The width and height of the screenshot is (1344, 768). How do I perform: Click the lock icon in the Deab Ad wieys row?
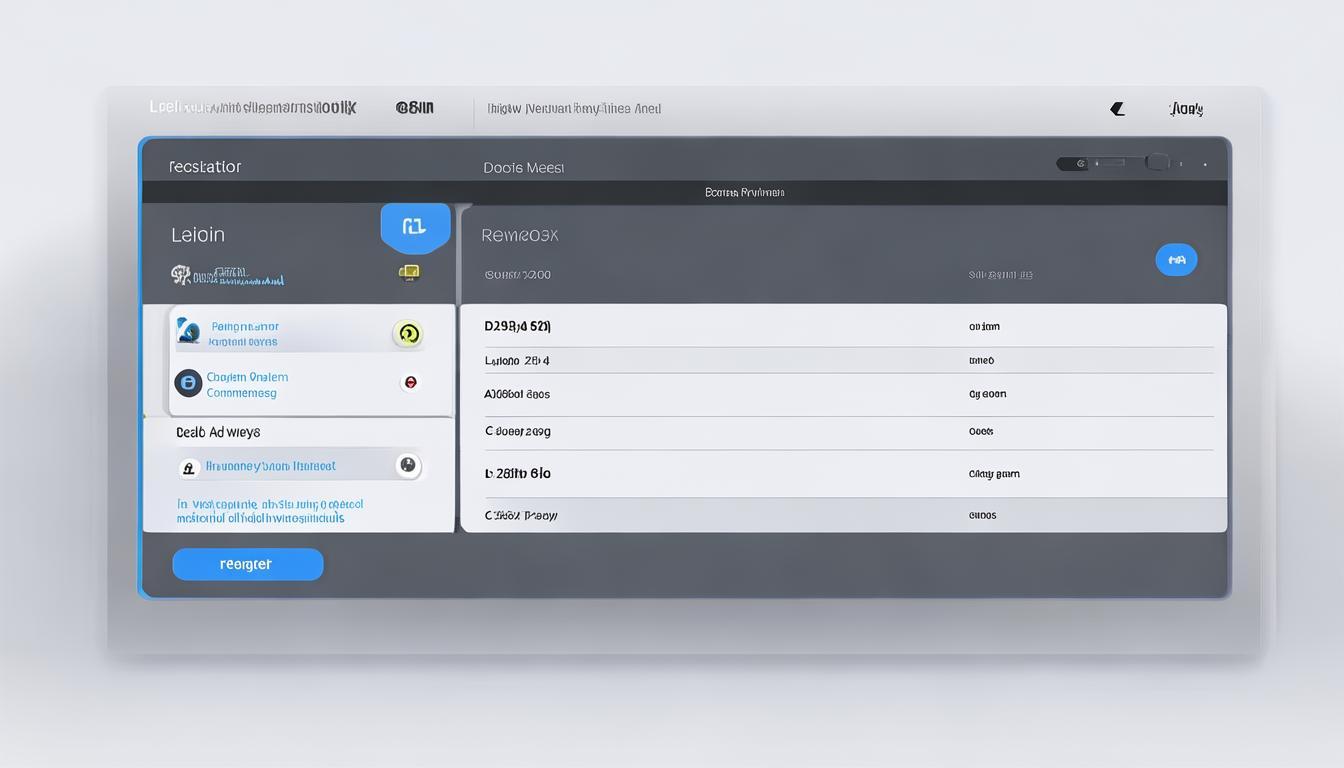(189, 467)
